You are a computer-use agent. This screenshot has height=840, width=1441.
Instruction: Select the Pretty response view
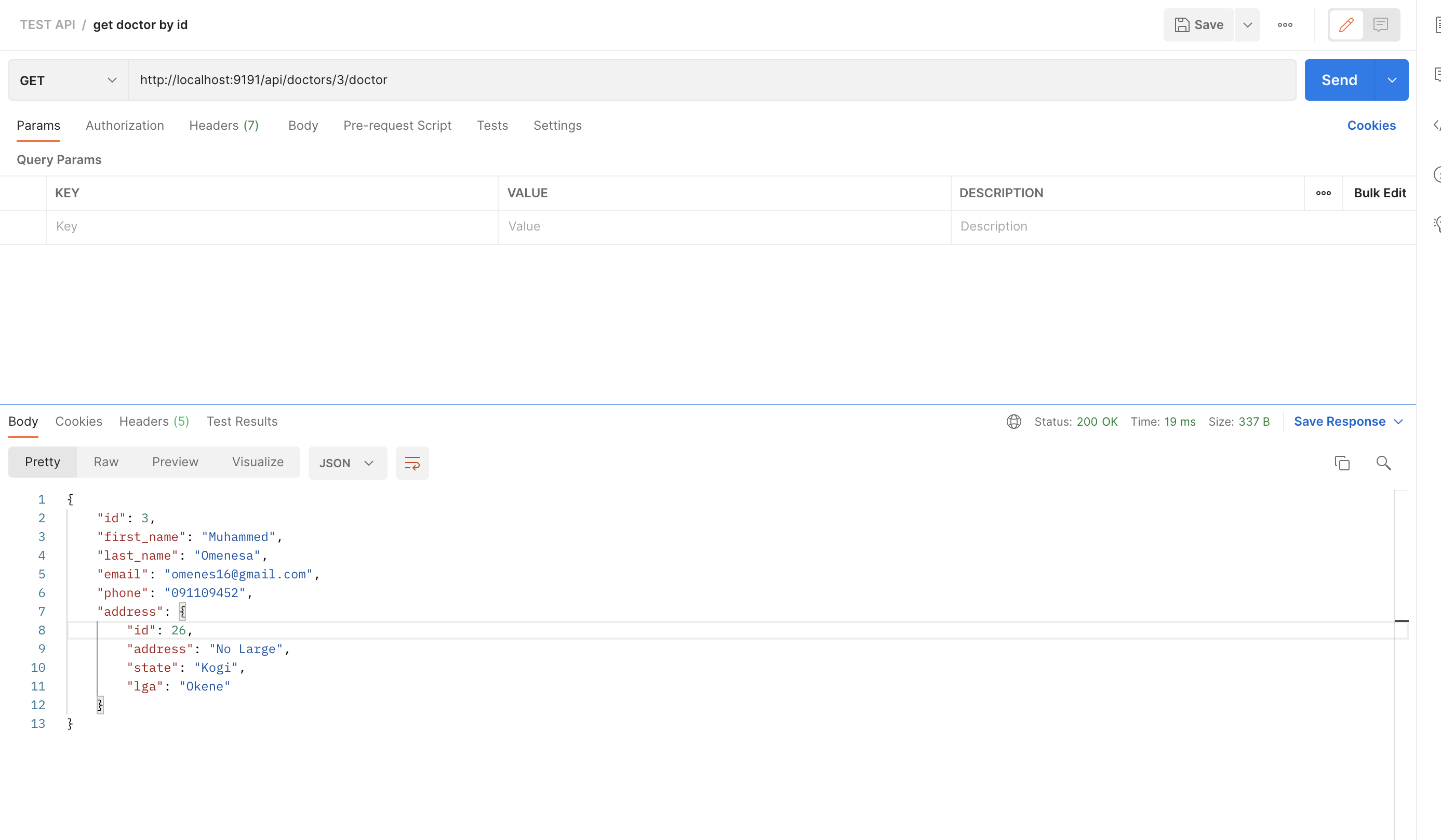coord(42,462)
